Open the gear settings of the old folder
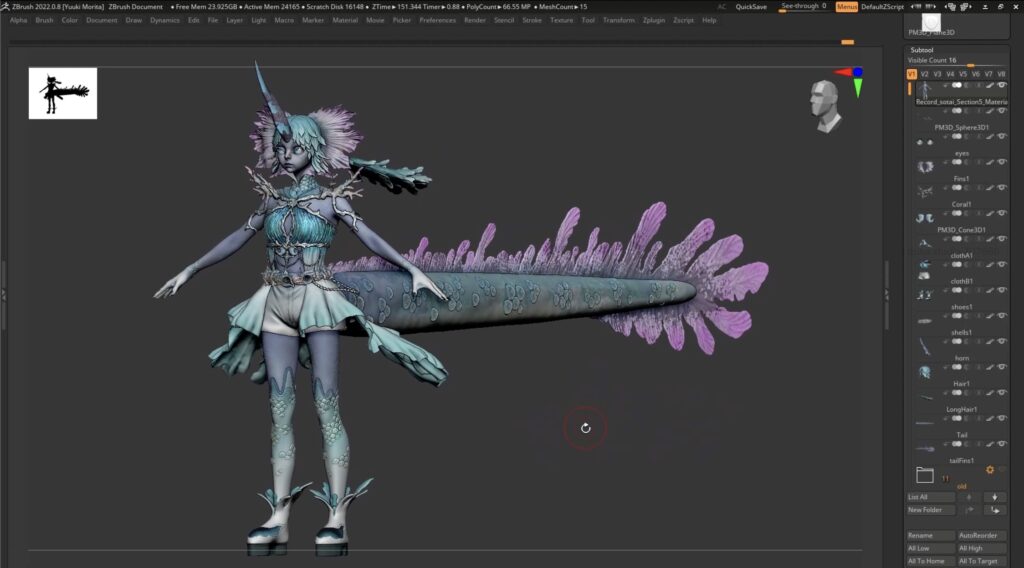Screen dimensions: 1024x568 pyautogui.click(x=990, y=470)
